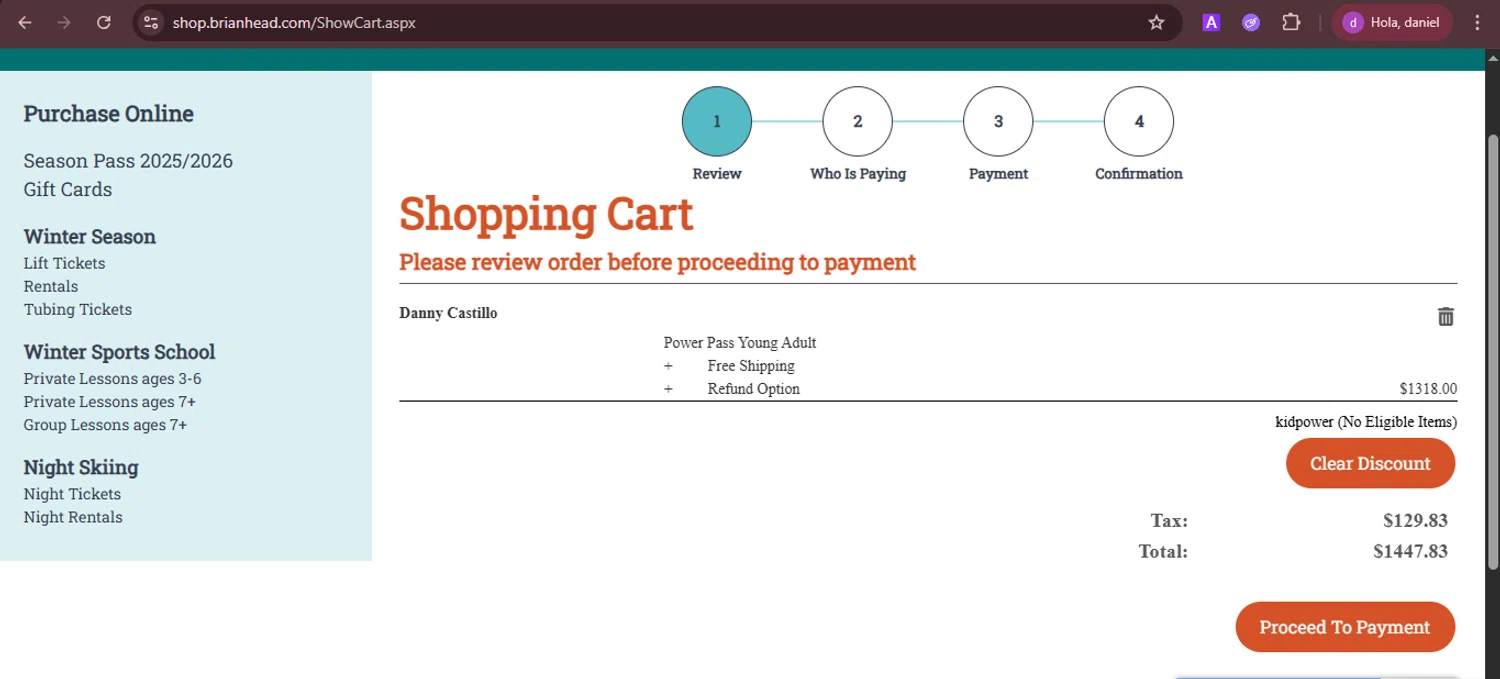Bookmark this page with the star icon
Screen dimensions: 1500x679
click(1156, 22)
